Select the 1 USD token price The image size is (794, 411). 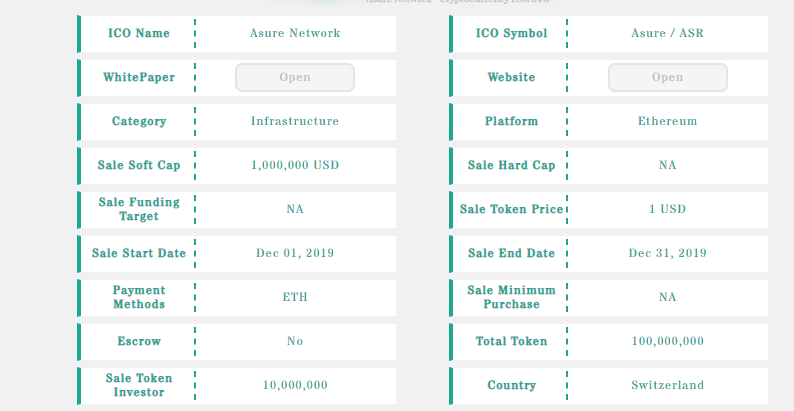pos(667,209)
